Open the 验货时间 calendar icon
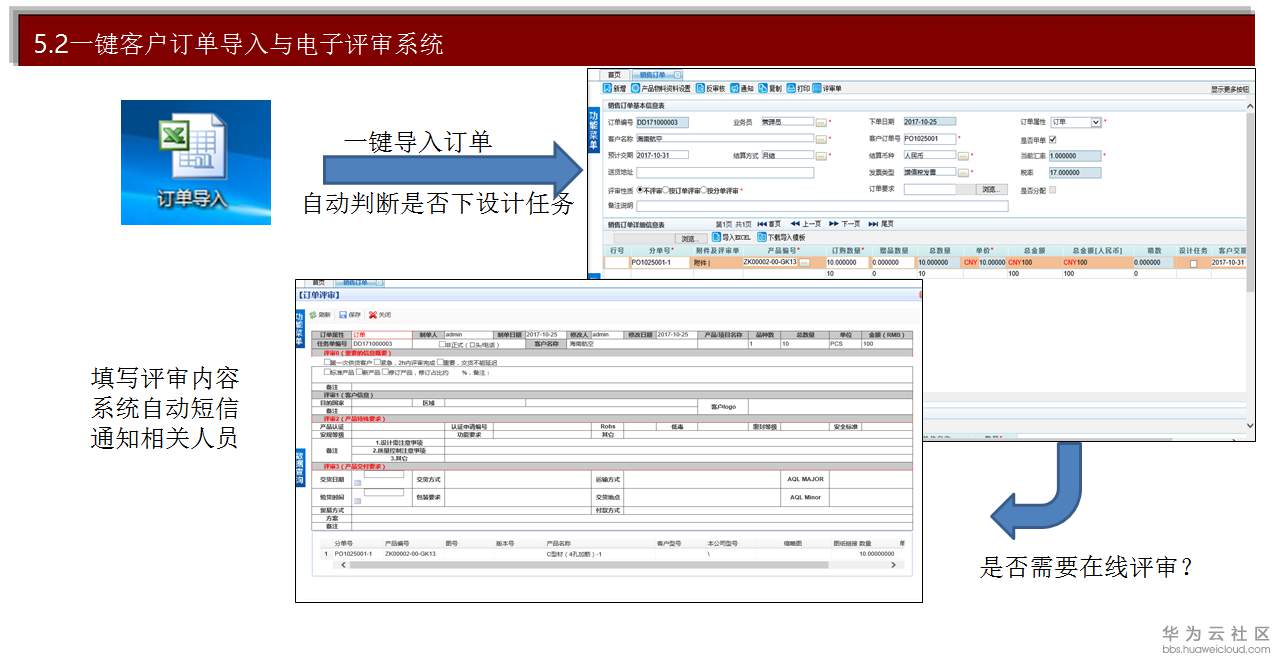Image resolution: width=1284 pixels, height=664 pixels. tap(357, 501)
